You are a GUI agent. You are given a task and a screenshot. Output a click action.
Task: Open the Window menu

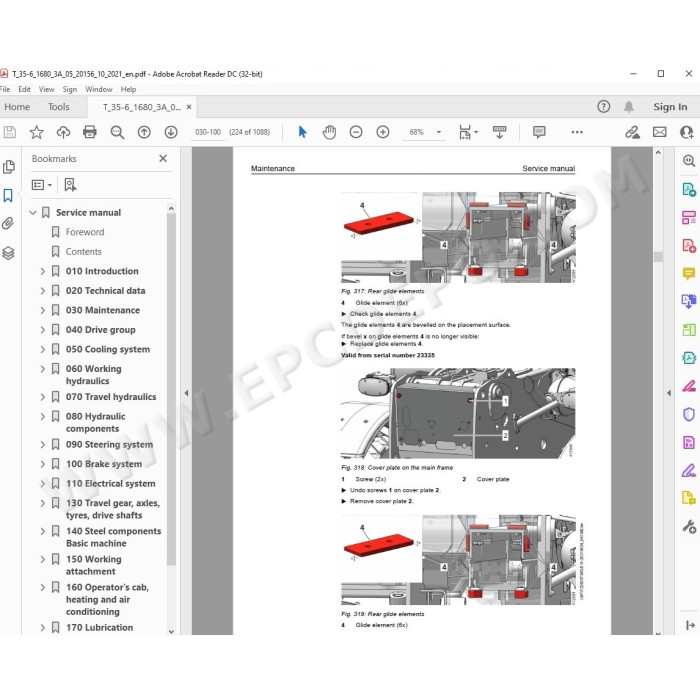click(99, 89)
